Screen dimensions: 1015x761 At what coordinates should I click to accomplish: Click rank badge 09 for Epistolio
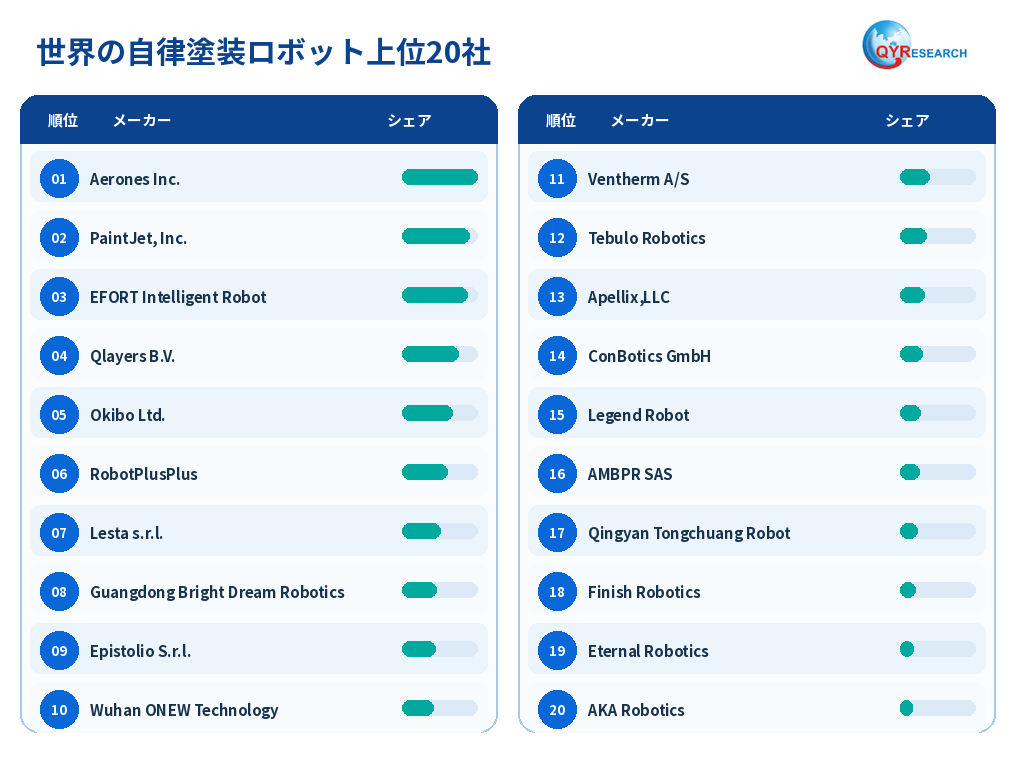click(59, 650)
